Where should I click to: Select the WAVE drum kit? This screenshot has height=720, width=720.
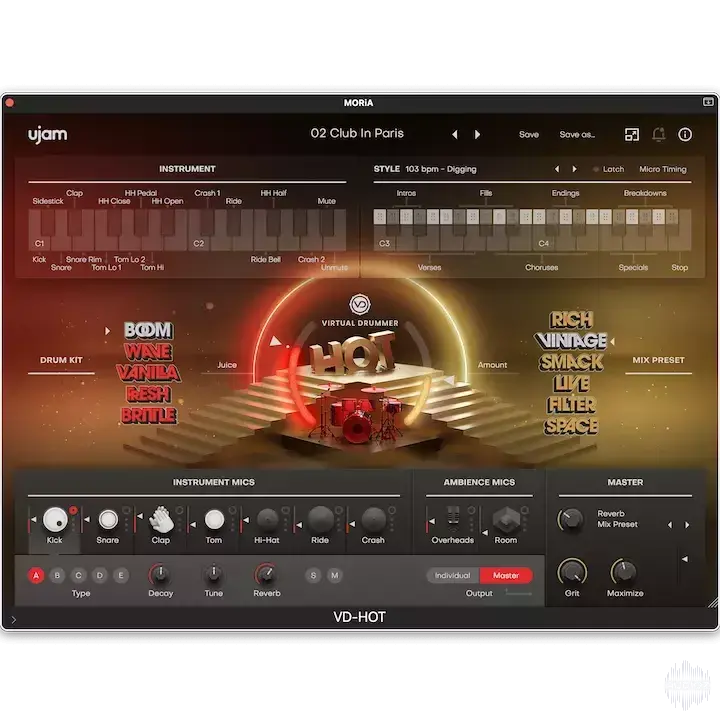(x=148, y=352)
